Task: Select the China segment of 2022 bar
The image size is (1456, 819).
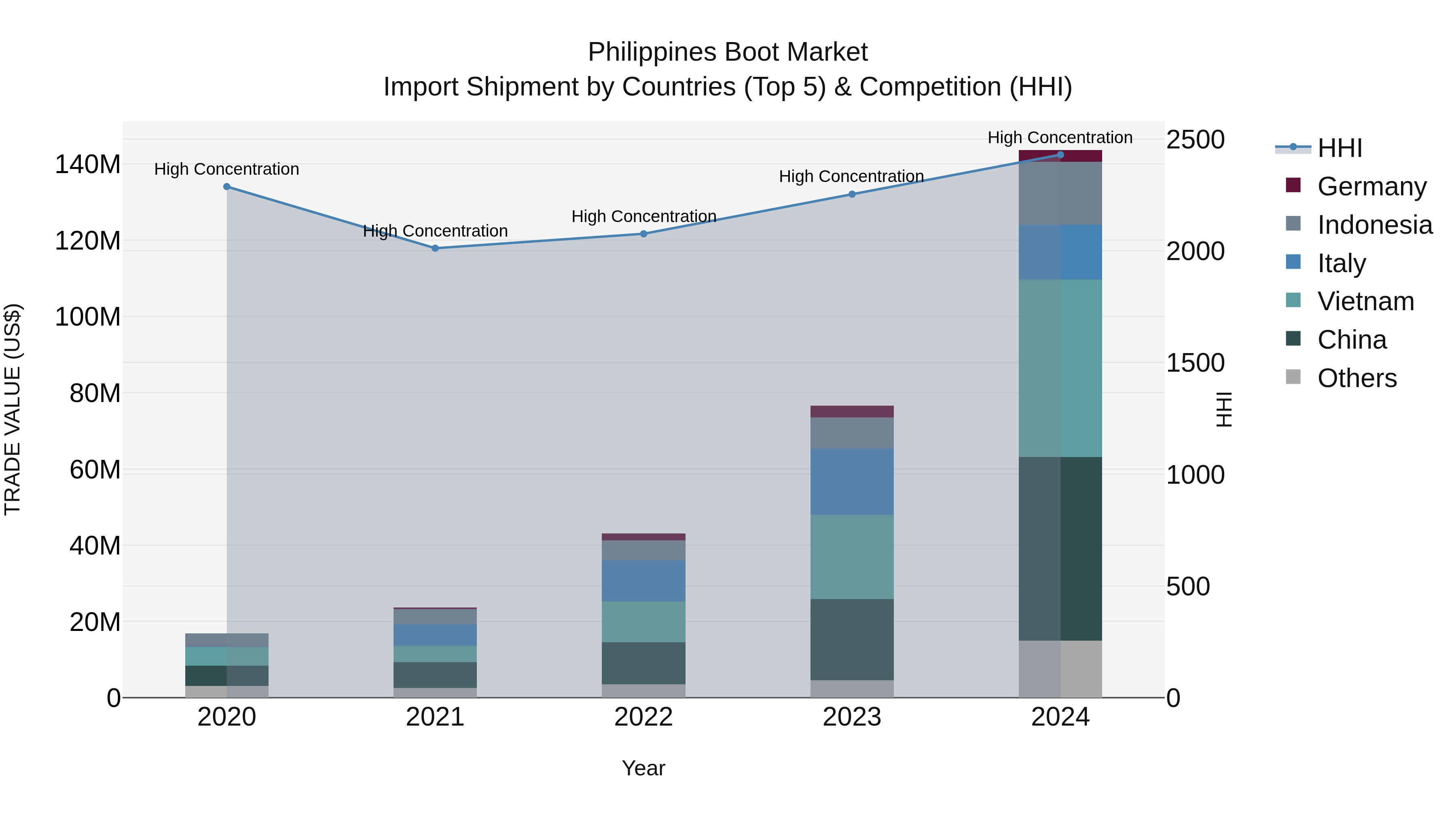Action: point(644,663)
